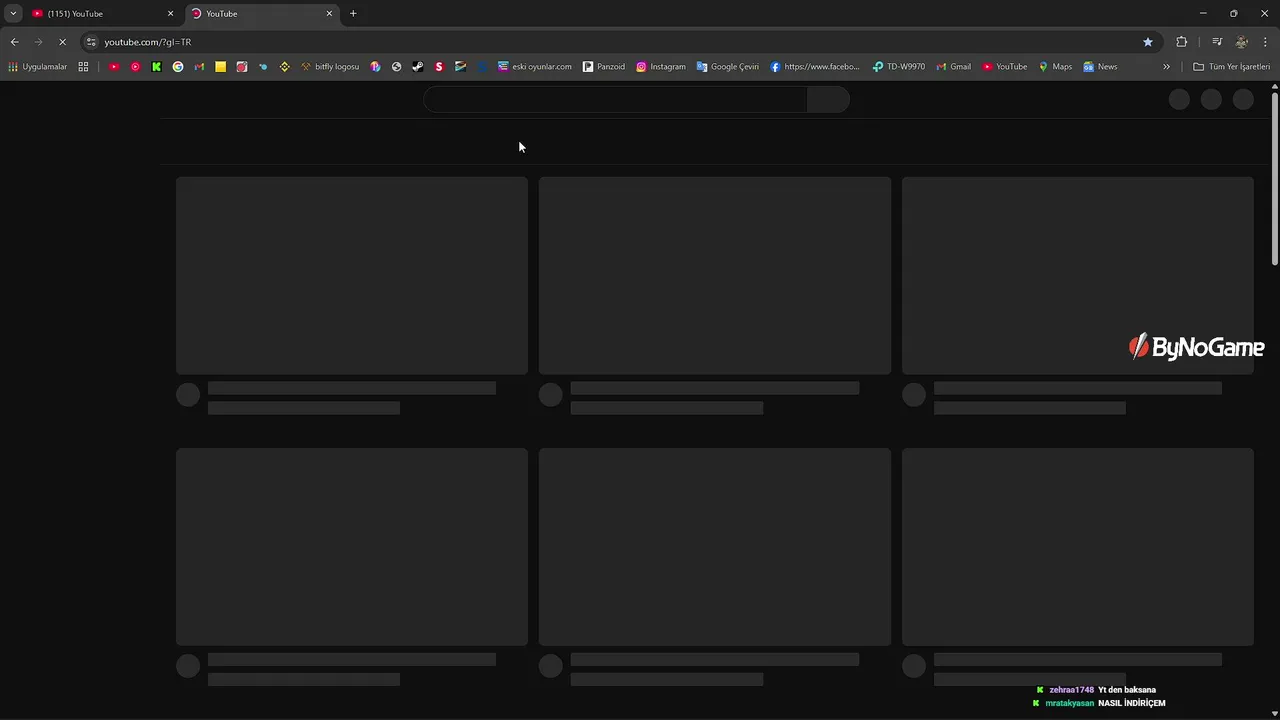Open the Maps bookmark
Screen dimensions: 1280x720
1055,67
